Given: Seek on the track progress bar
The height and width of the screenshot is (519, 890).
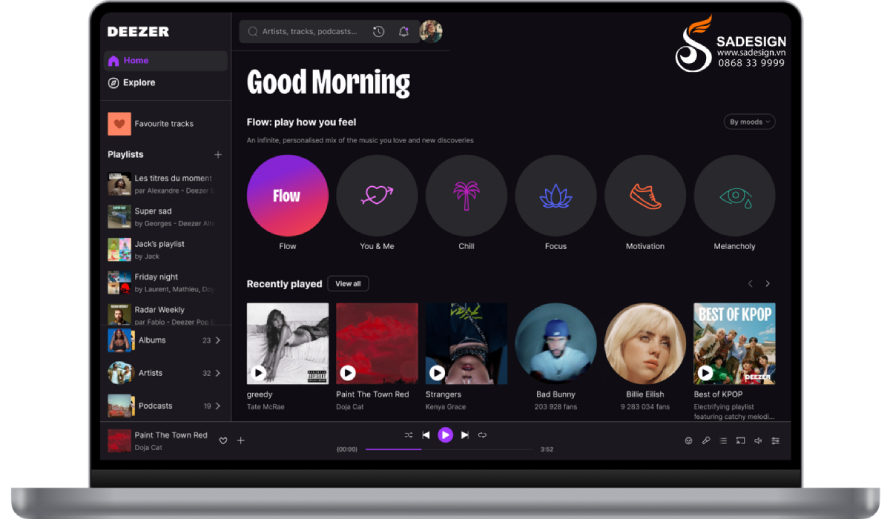Looking at the screenshot, I should point(449,449).
